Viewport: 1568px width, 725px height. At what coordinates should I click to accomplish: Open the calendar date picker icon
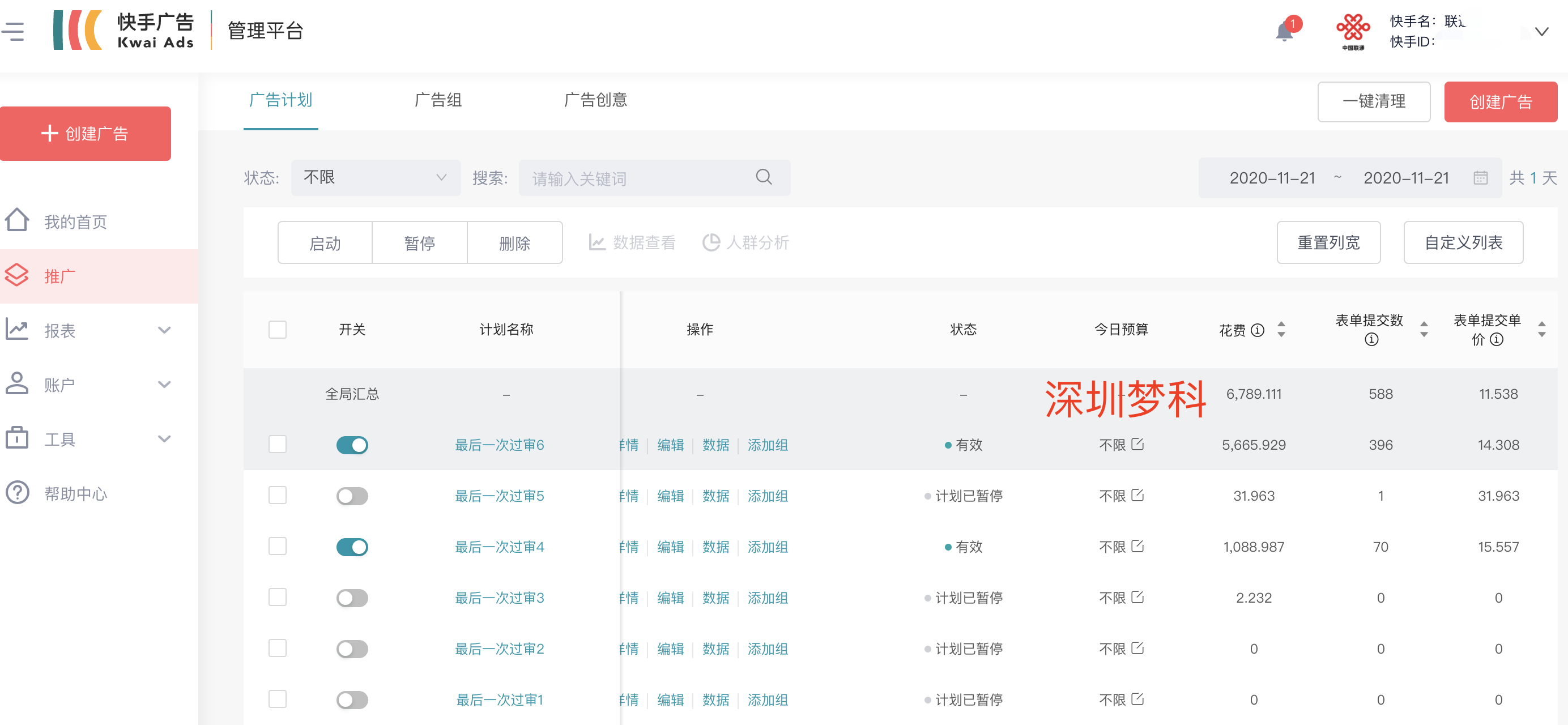tap(1480, 178)
